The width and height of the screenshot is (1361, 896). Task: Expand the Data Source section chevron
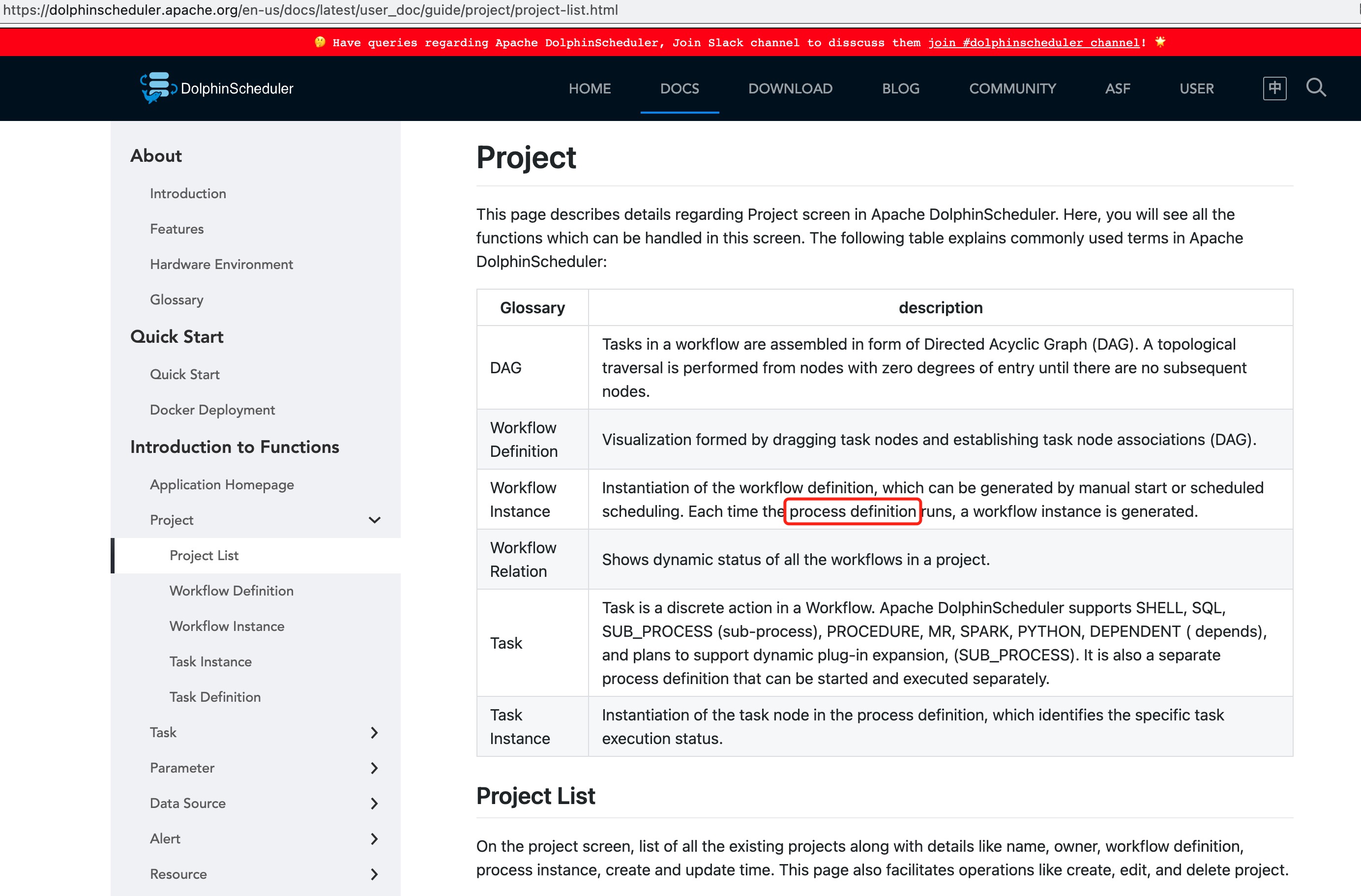pyautogui.click(x=375, y=804)
